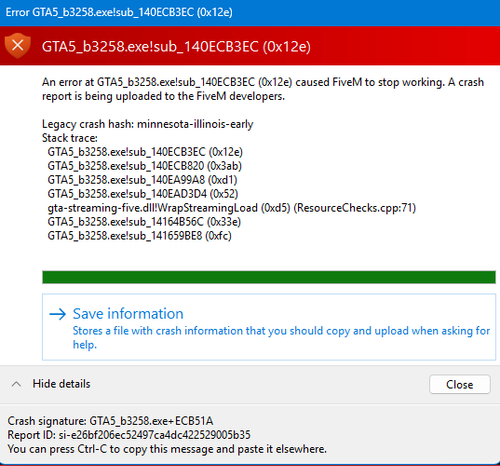Collapse details with the chevron up icon

click(16, 384)
